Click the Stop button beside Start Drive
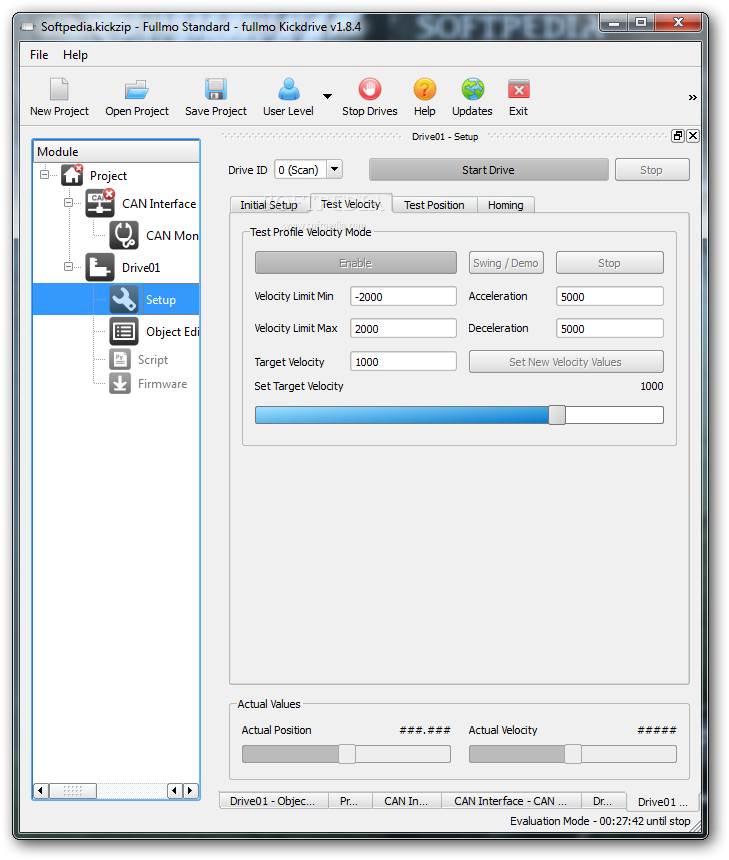This screenshot has width=729, height=860. coord(652,170)
